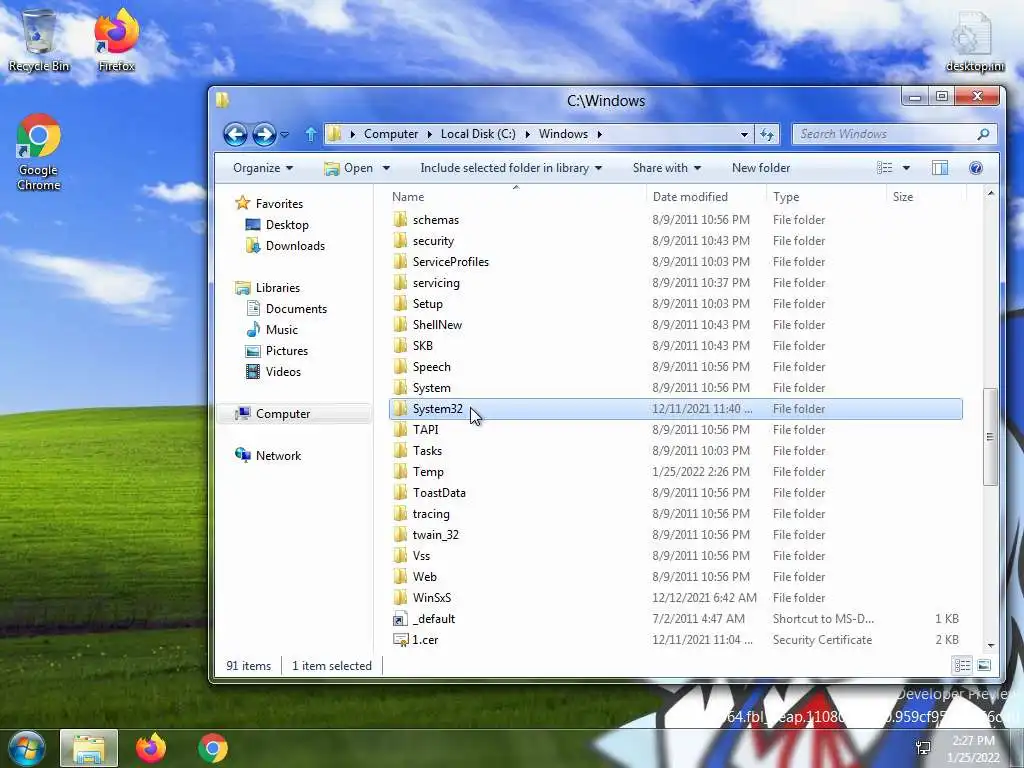The image size is (1024, 768).
Task: Click the Forward navigation arrow
Action: (264, 135)
